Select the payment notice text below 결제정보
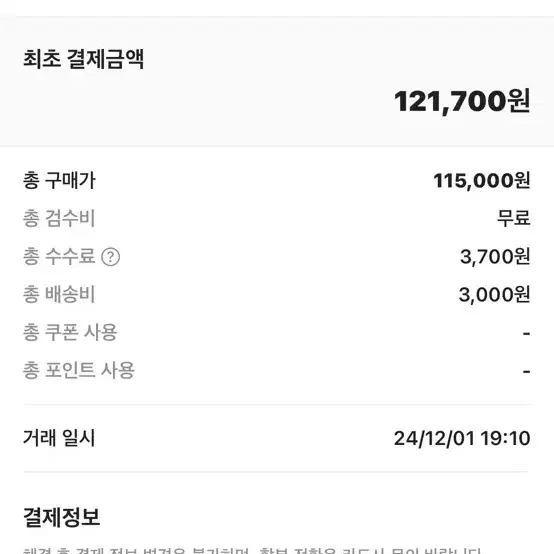 tap(252, 550)
